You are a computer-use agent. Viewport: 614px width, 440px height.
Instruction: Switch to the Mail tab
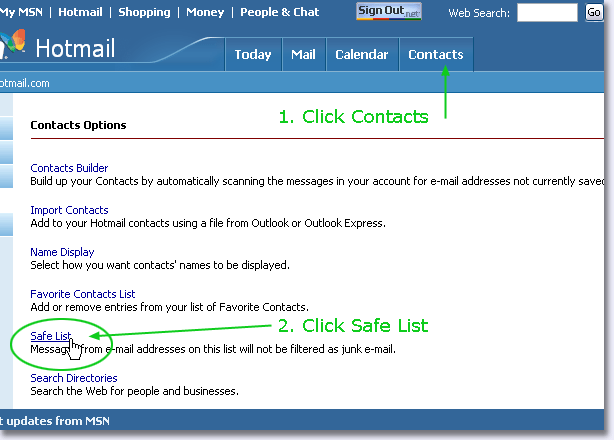click(303, 54)
